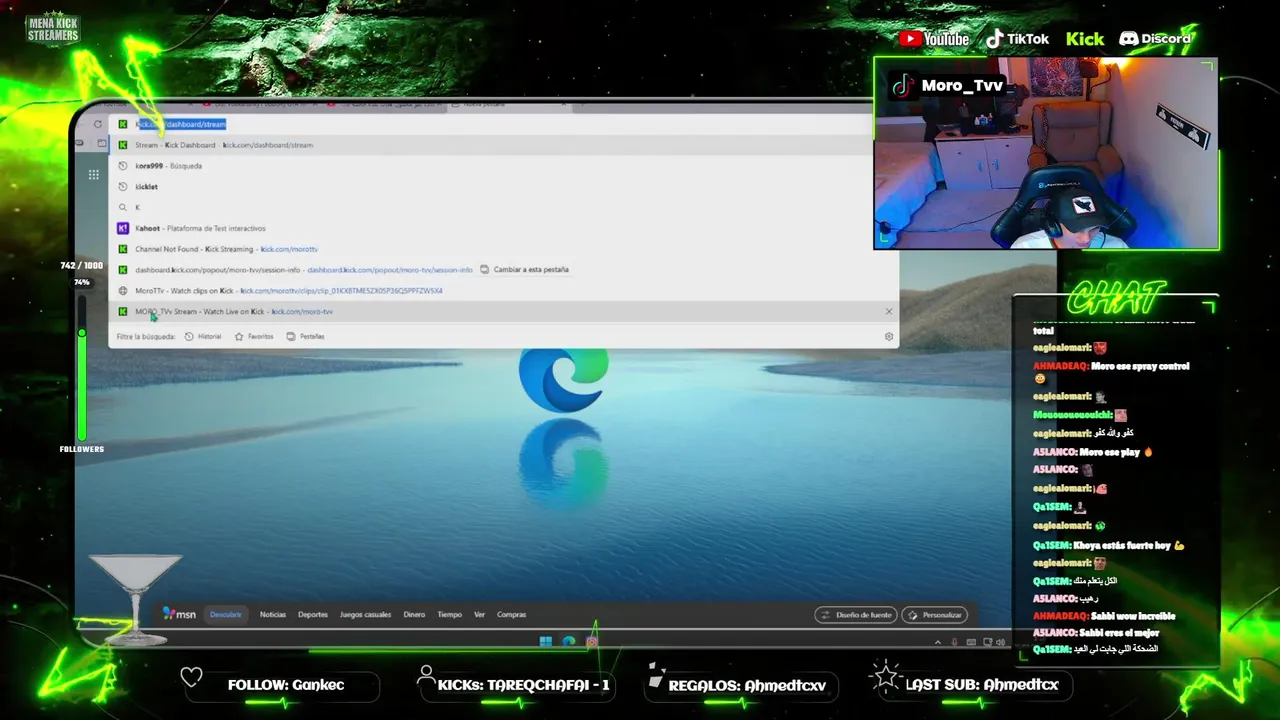Open the Dinero tab
The height and width of the screenshot is (720, 1280).
pos(414,615)
